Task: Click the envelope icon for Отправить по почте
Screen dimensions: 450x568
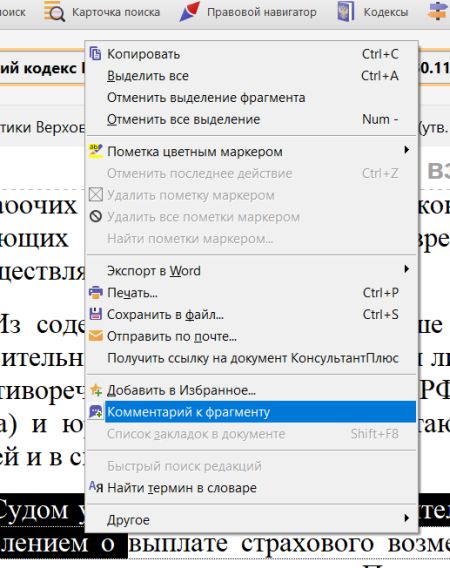Action: (x=96, y=336)
